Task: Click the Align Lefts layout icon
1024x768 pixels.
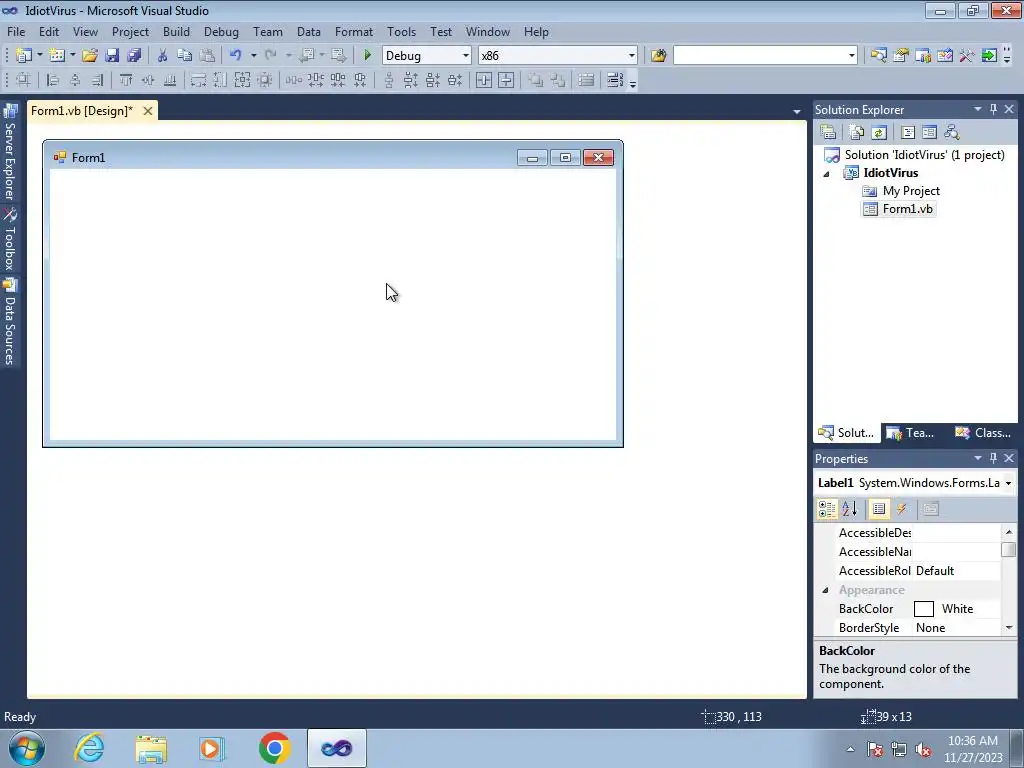Action: click(x=53, y=80)
